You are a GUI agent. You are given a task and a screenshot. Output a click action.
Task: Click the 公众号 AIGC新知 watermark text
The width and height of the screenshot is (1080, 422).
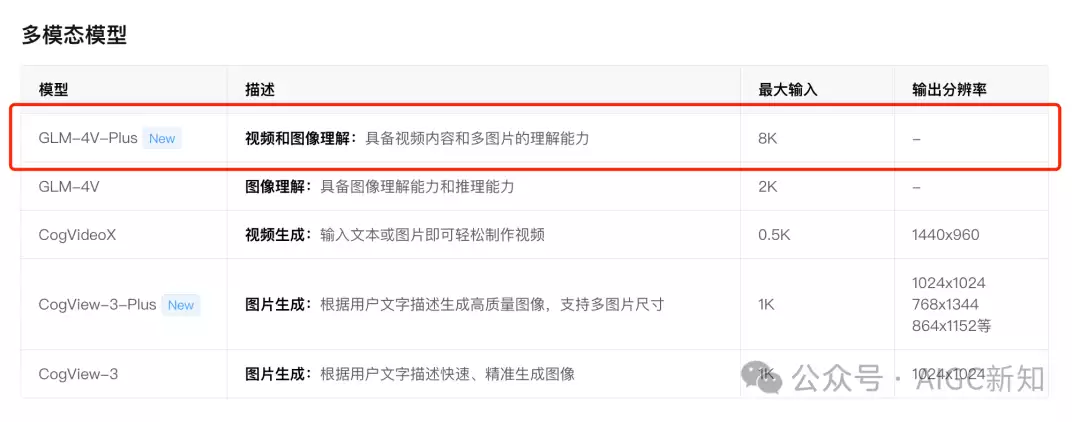coord(918,378)
